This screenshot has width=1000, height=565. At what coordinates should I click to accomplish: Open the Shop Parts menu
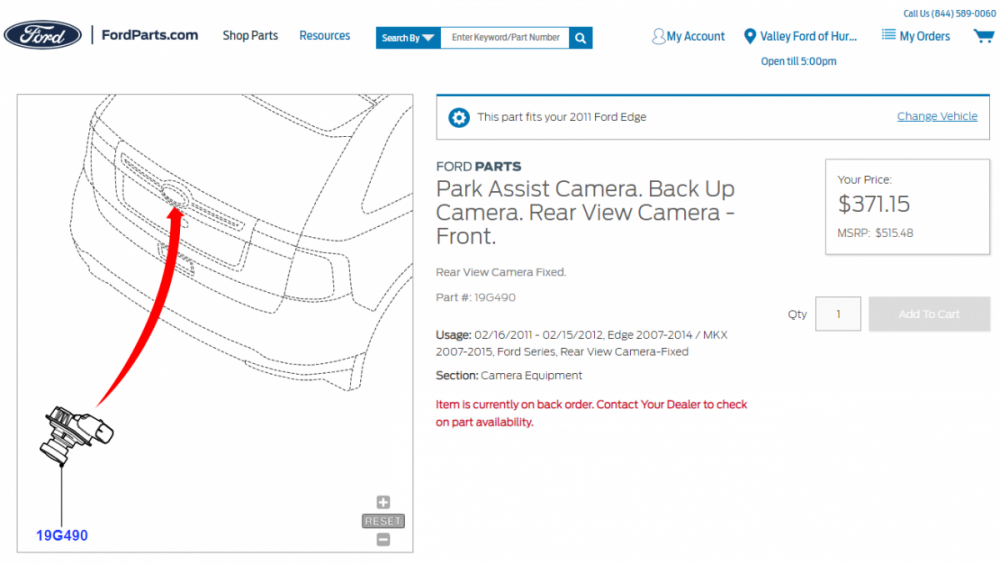(250, 36)
